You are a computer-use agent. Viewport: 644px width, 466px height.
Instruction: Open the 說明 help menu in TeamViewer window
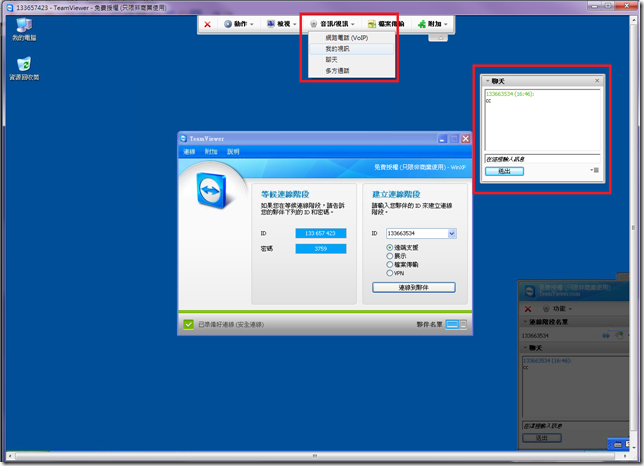click(x=233, y=152)
